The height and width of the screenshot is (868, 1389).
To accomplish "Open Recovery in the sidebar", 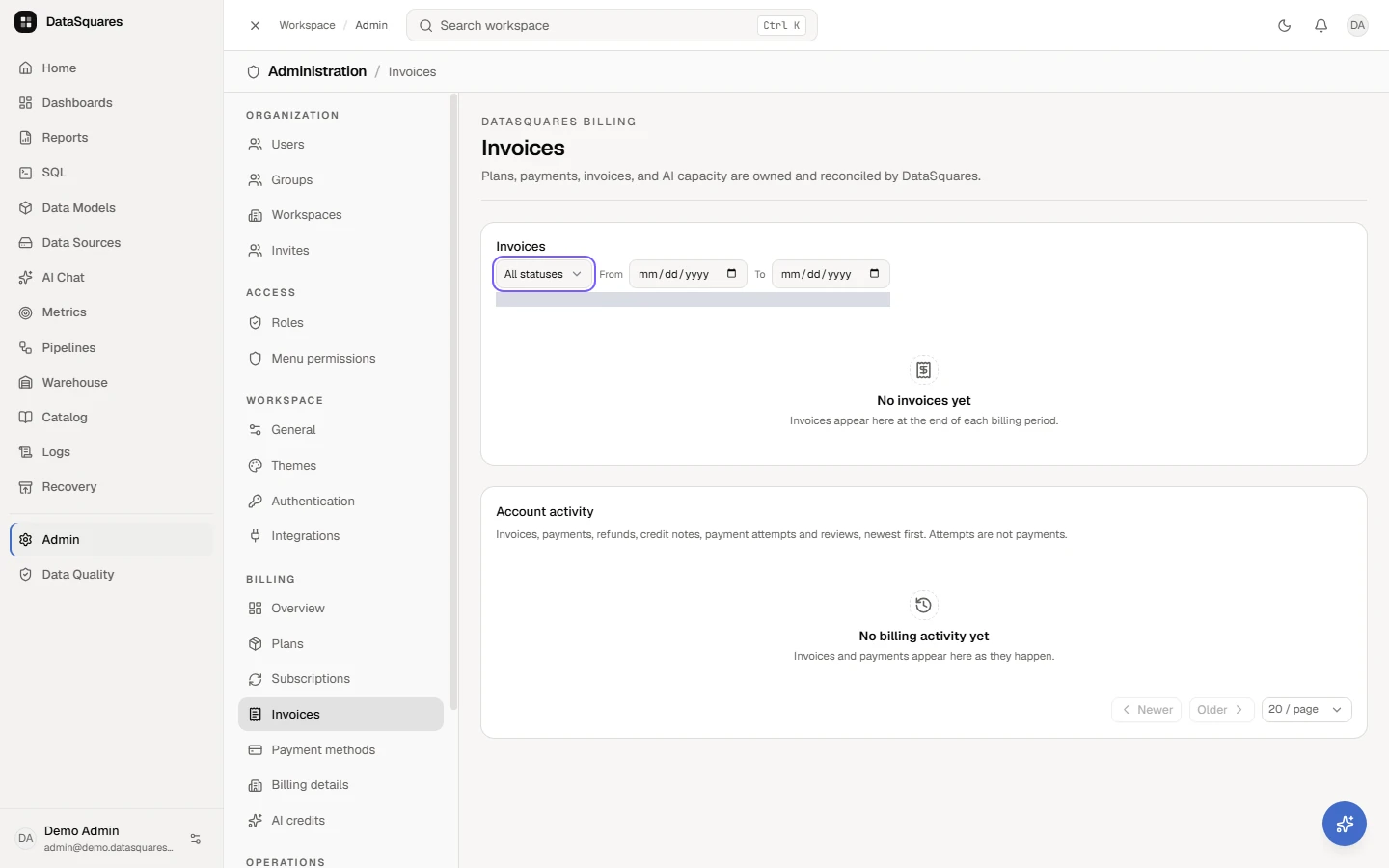I will (112, 487).
